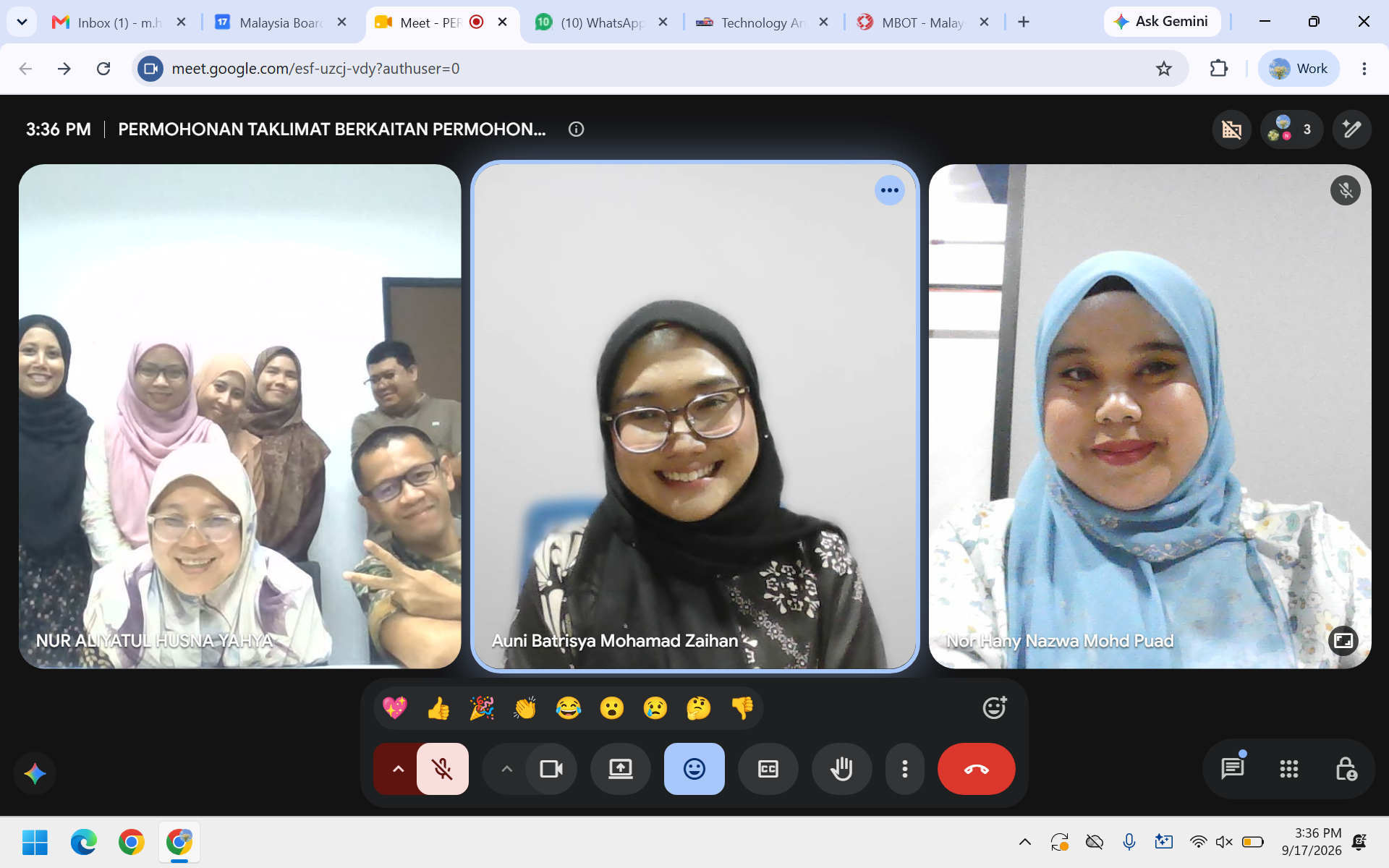This screenshot has width=1389, height=868.
Task: Open options on Auni Batrisya's tile
Action: (x=890, y=190)
